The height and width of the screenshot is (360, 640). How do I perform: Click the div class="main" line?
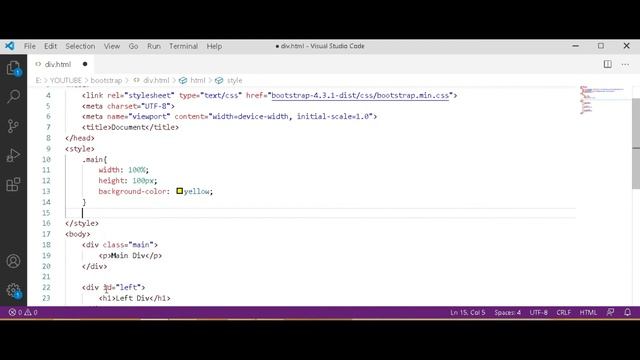[120, 244]
